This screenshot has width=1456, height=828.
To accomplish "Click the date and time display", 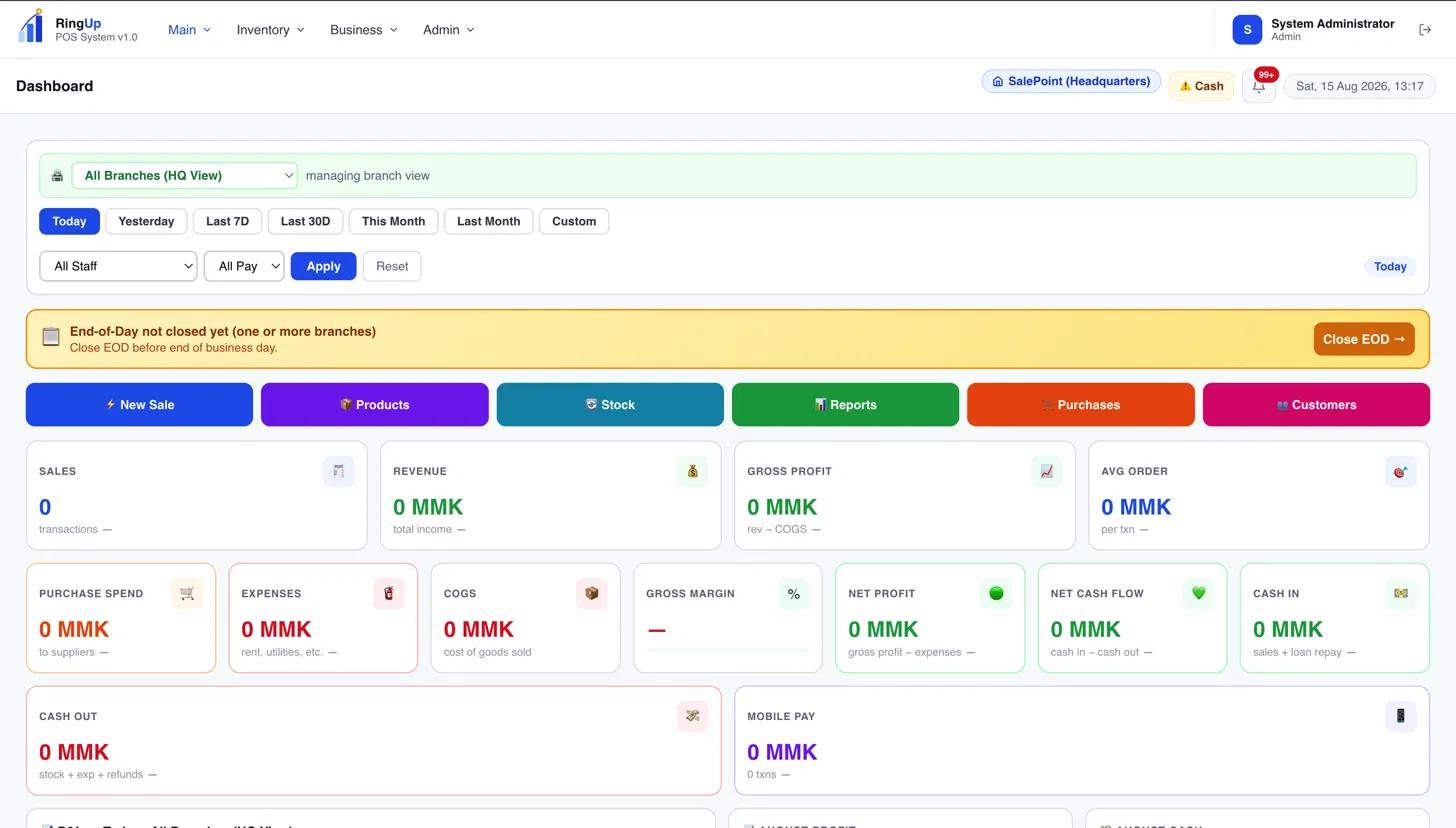I will pos(1360,86).
